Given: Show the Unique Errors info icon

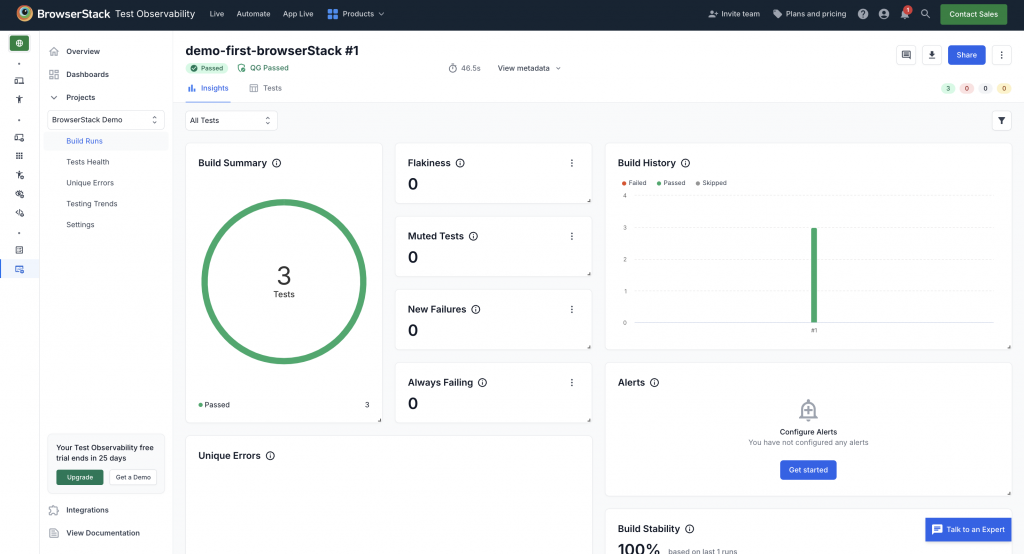Looking at the screenshot, I should (x=270, y=455).
